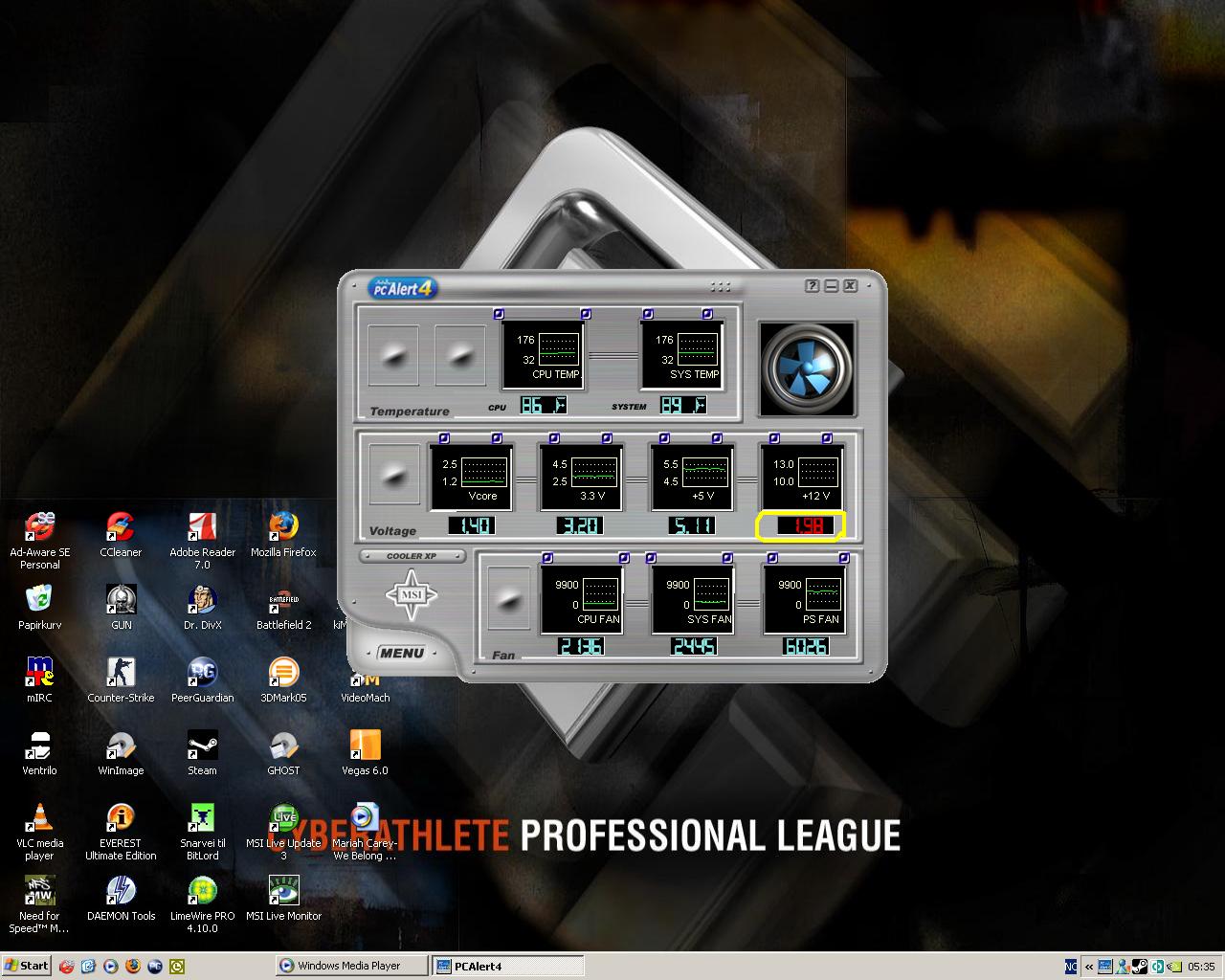Select the Ad-Aware SE Personal desktop icon
Screen dimensions: 1225x980
[x=40, y=541]
